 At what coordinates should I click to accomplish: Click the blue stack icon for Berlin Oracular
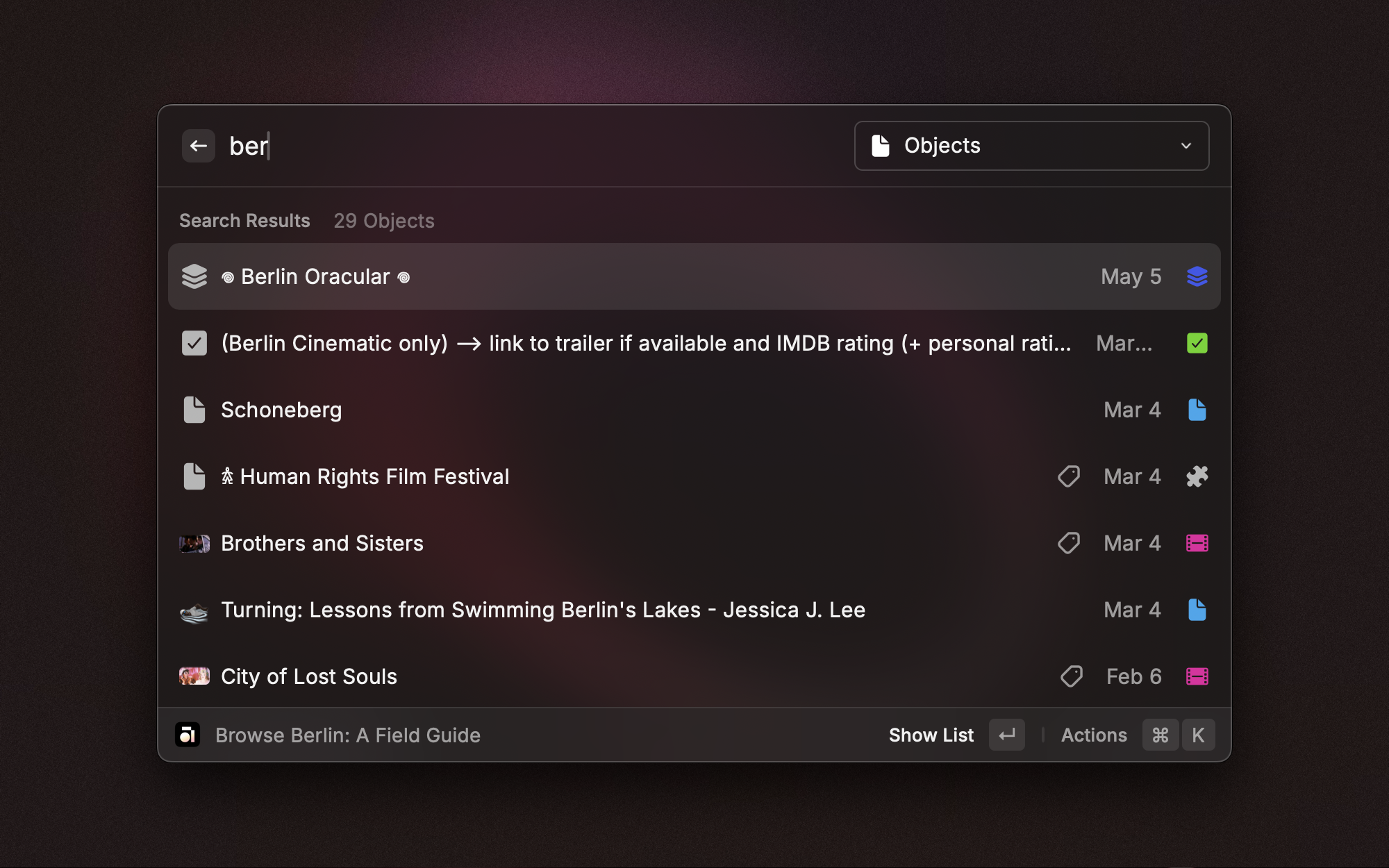[1197, 276]
